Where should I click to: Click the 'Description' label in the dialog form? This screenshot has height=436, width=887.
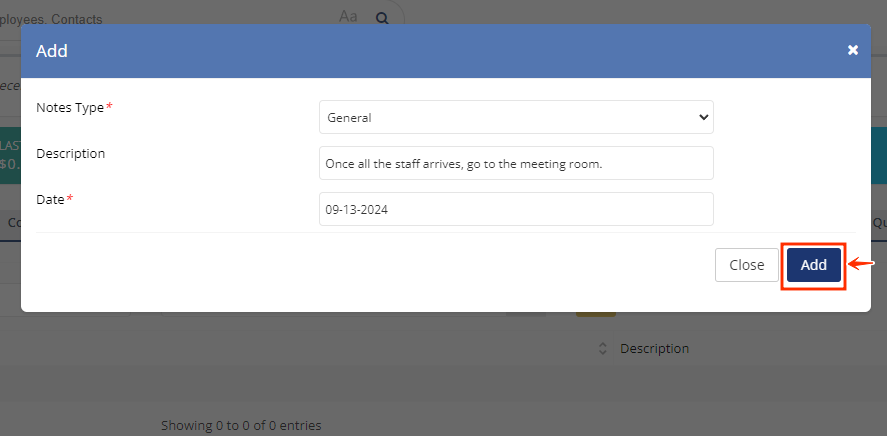[71, 153]
